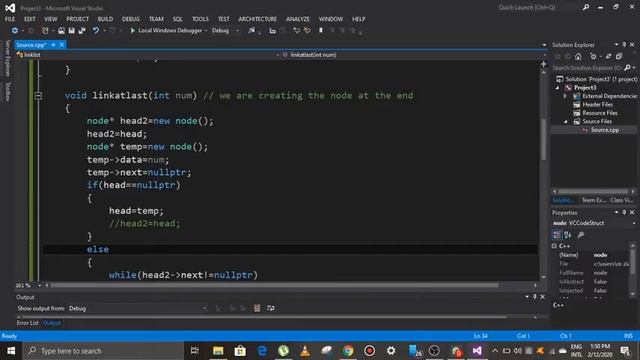Click the Save Source.cpp floppy-disk icon
640x360 pixels.
71,31
